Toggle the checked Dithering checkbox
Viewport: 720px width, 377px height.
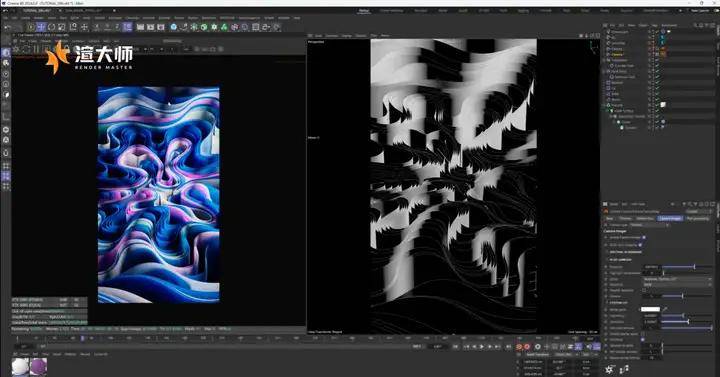643,339
